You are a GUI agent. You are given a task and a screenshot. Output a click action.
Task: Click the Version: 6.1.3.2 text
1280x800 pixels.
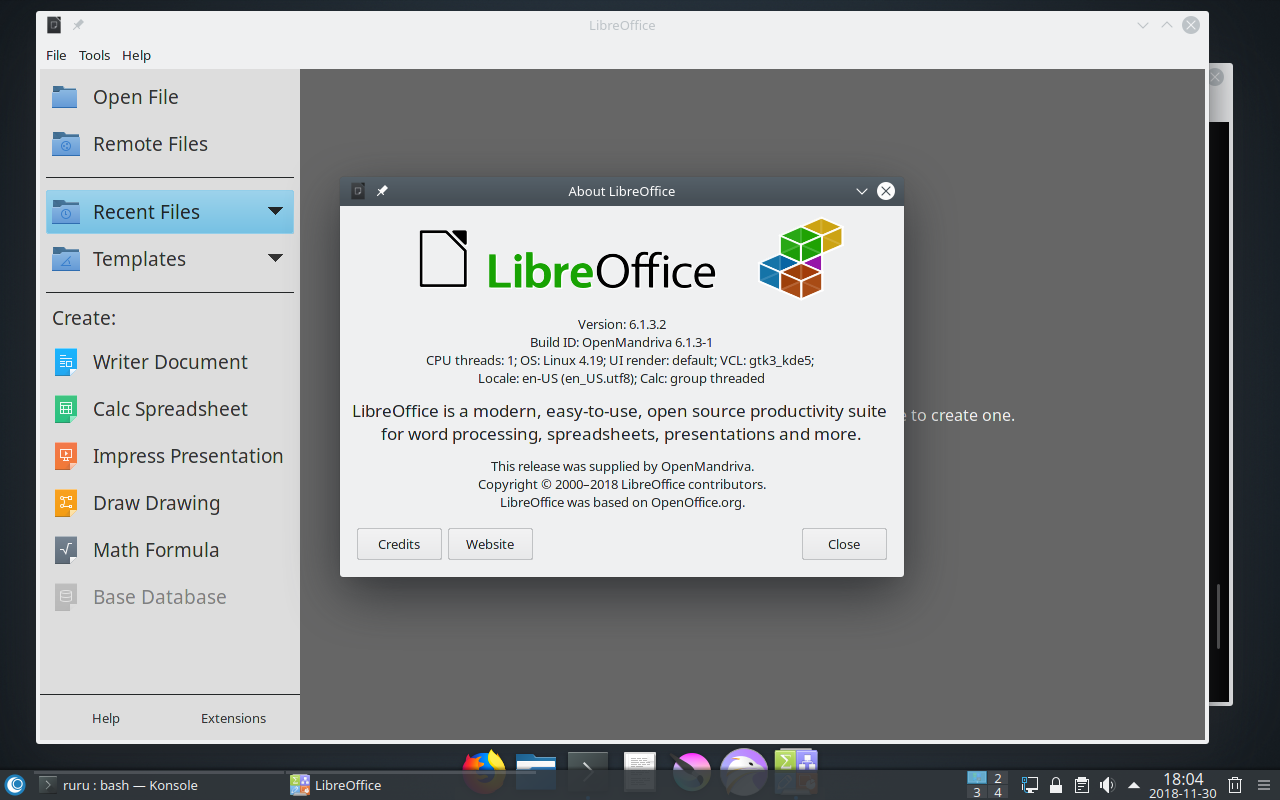coord(622,324)
